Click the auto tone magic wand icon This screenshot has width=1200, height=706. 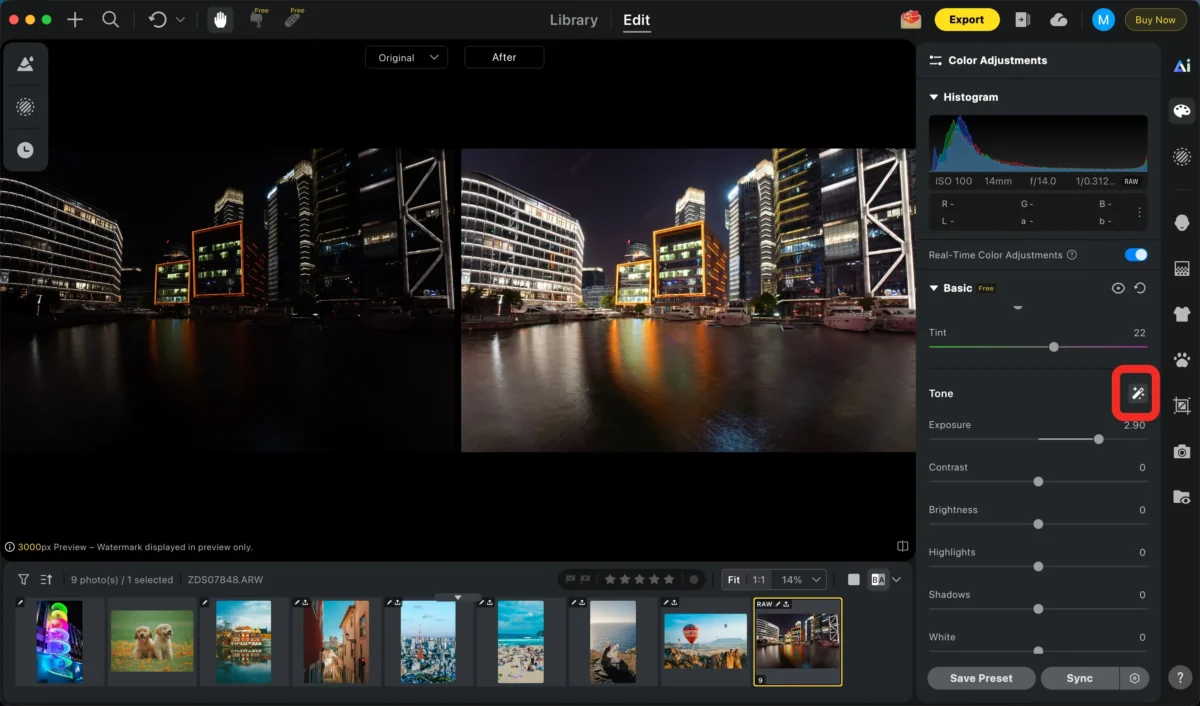click(x=1137, y=394)
